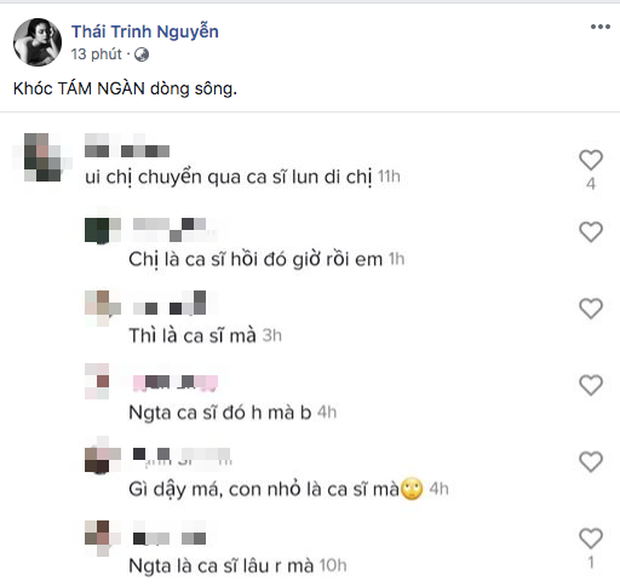Like the "Chị là ca sĩ hồi đó" reply
620x587 pixels.
point(591,233)
